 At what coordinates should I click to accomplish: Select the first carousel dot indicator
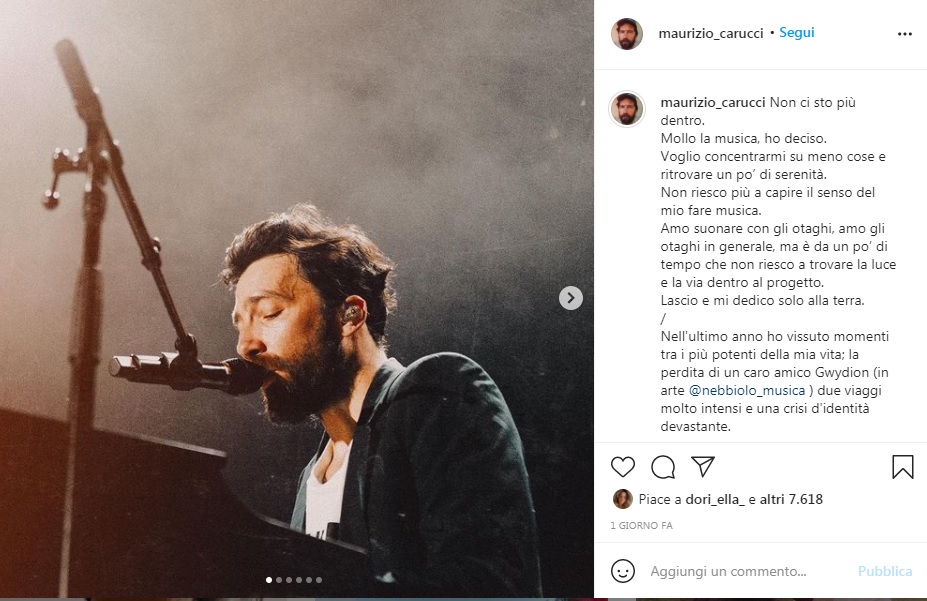(268, 578)
